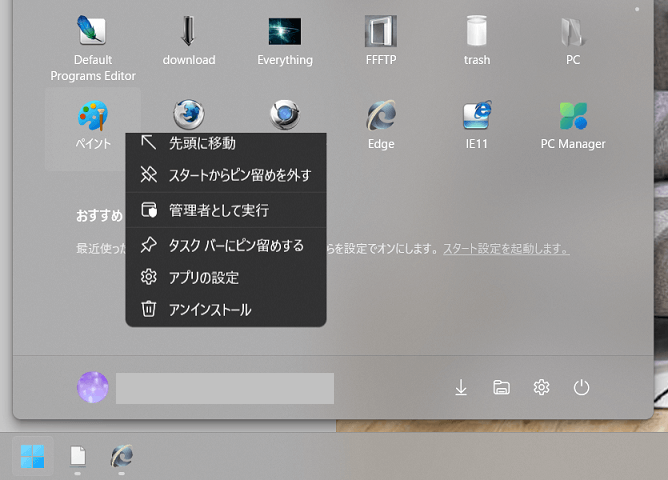Image resolution: width=668 pixels, height=480 pixels.
Task: Click the Windows Start button on taskbar
Action: click(32, 457)
